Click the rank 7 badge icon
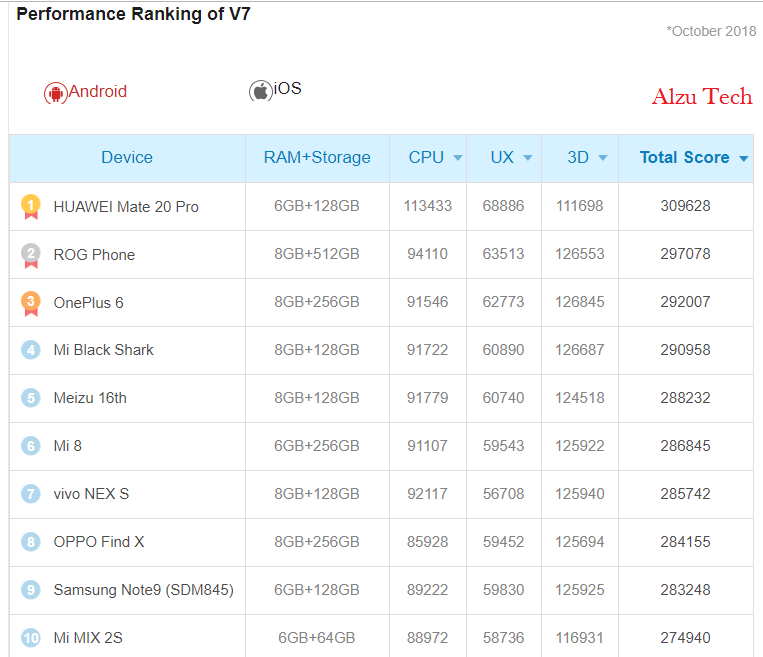763x657 pixels. (31, 494)
